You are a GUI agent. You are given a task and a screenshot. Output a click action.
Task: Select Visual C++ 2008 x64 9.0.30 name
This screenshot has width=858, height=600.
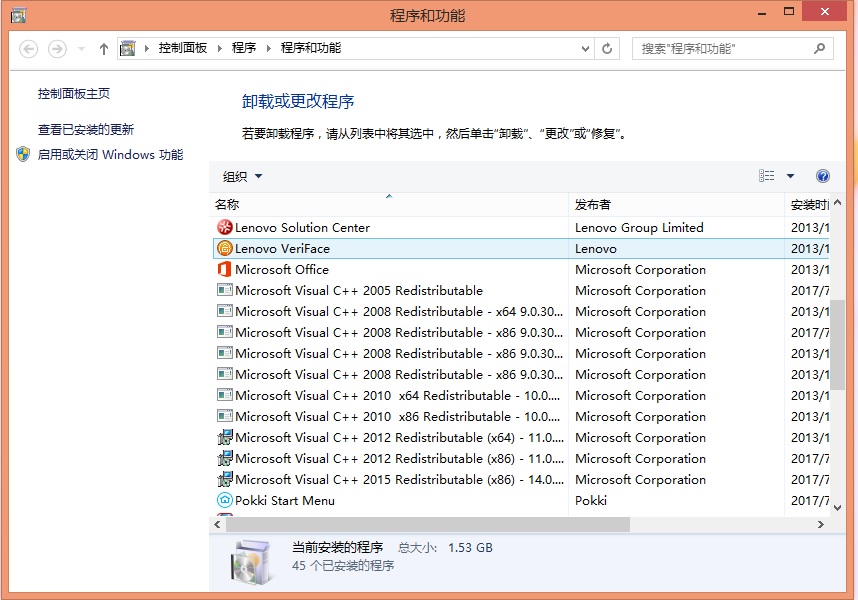(x=399, y=312)
